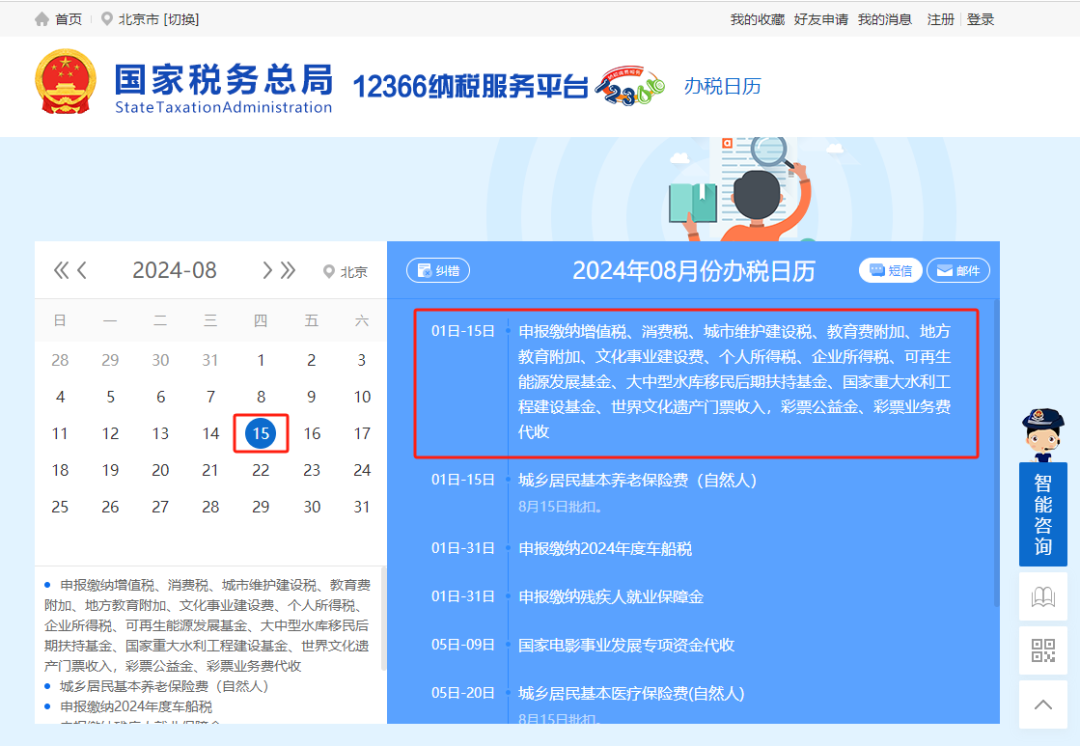Click the location pin beside 北京市
1080x746 pixels.
point(107,19)
